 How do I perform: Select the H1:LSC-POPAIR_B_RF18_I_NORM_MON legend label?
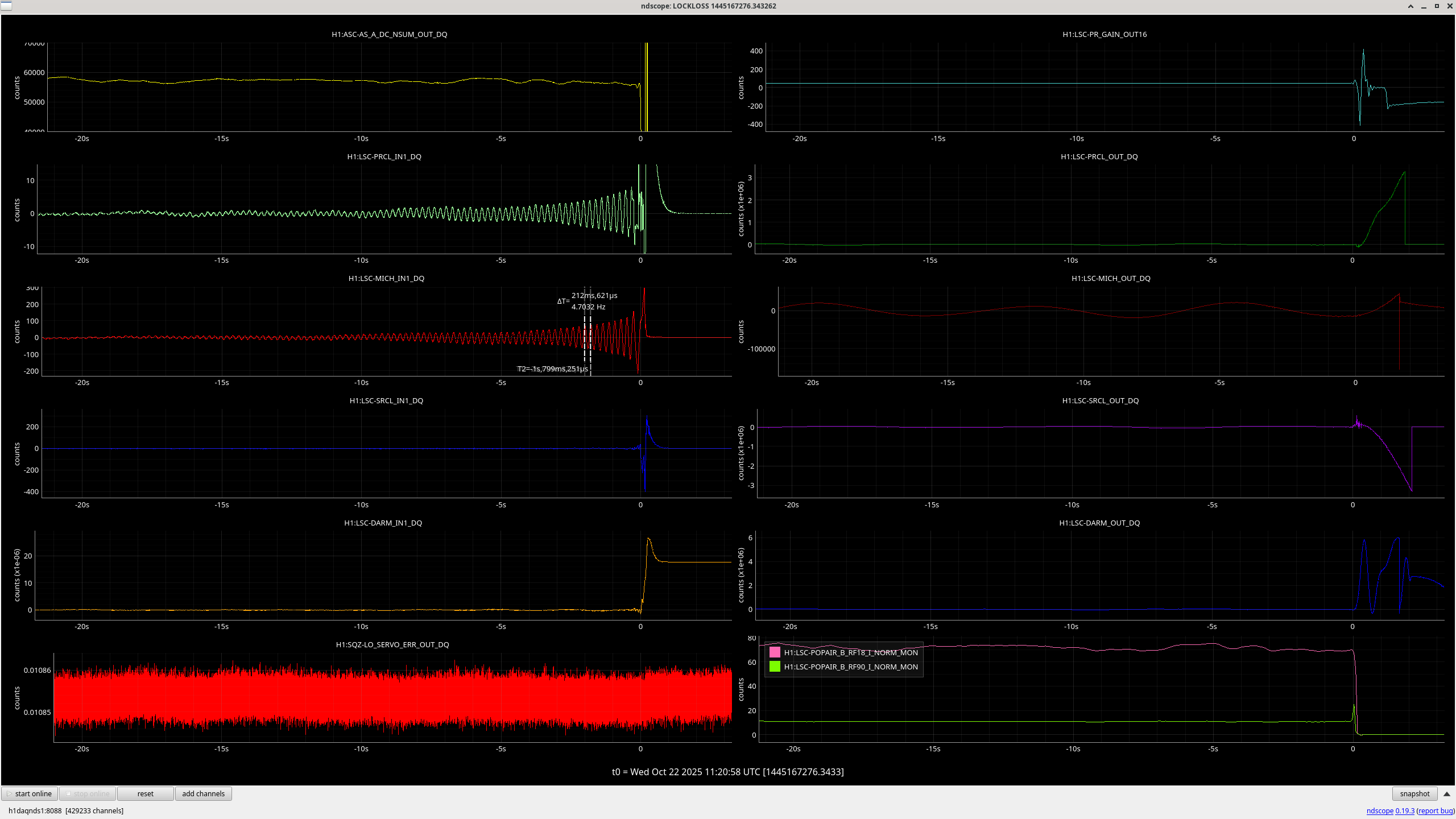pyautogui.click(x=850, y=652)
